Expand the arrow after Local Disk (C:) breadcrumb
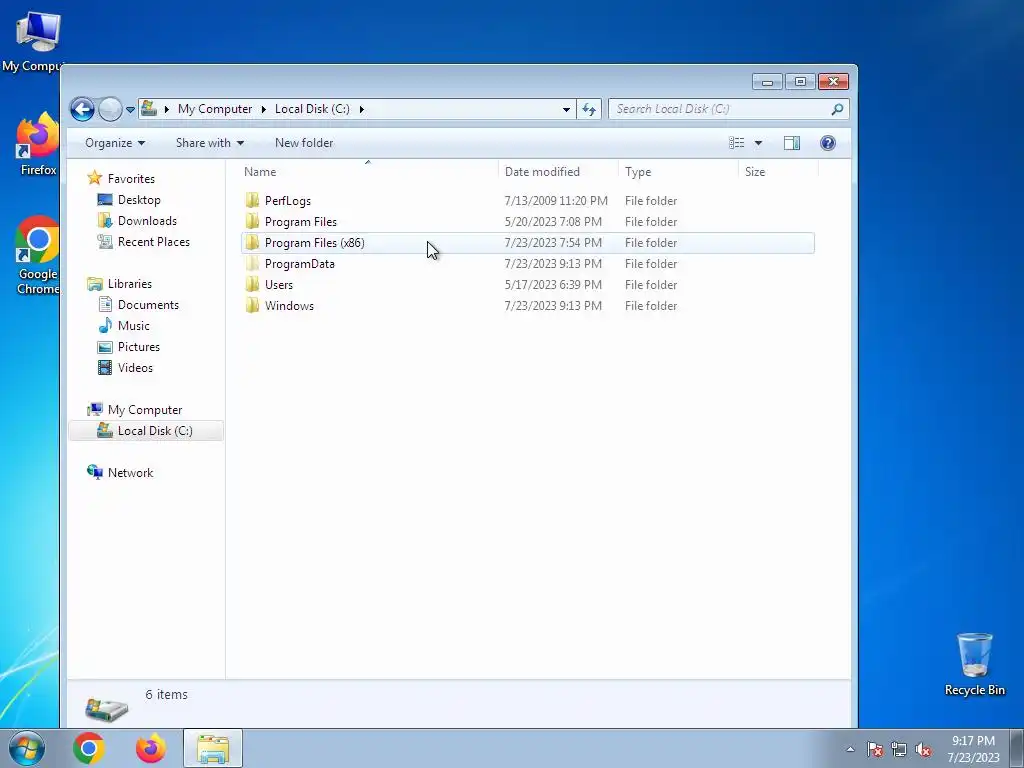The height and width of the screenshot is (768, 1024). coord(361,109)
